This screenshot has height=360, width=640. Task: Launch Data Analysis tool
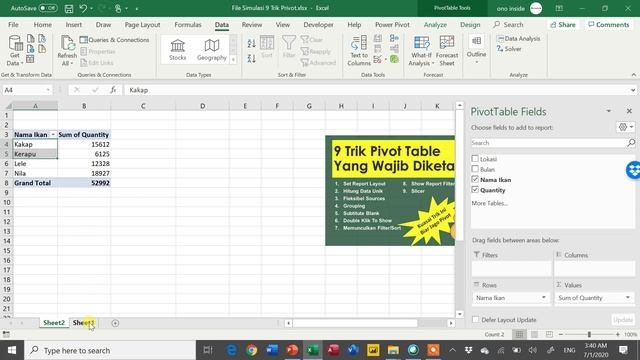pyautogui.click(x=518, y=39)
